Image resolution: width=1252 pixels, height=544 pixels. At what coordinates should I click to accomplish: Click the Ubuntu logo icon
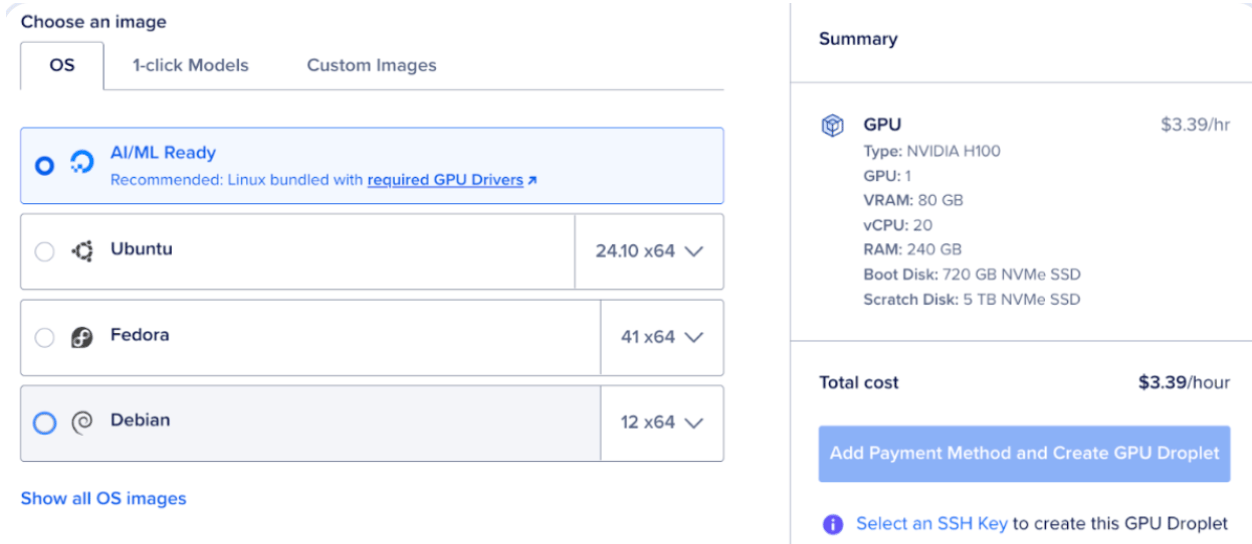[82, 251]
